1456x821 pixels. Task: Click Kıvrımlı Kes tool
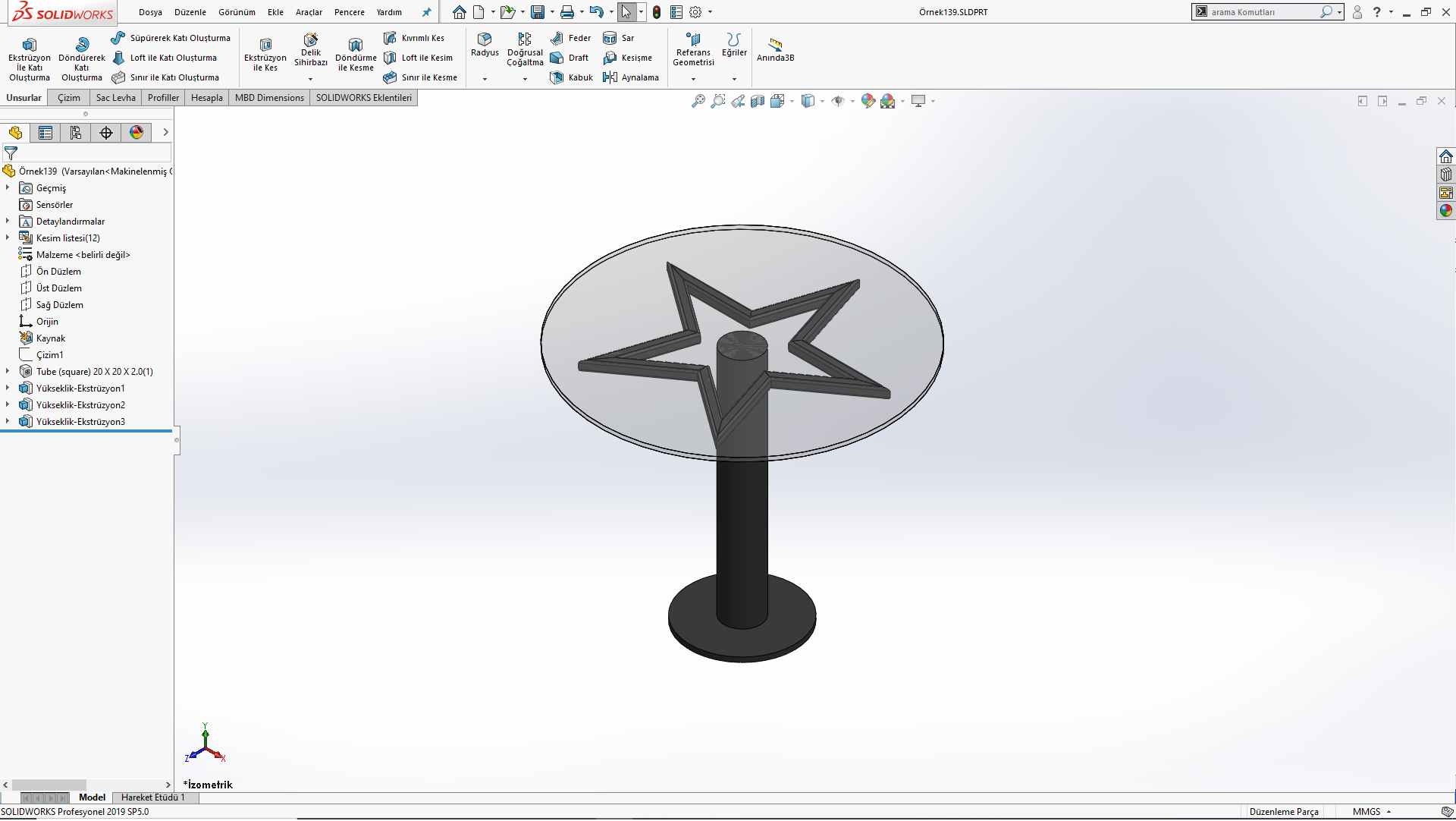[414, 38]
